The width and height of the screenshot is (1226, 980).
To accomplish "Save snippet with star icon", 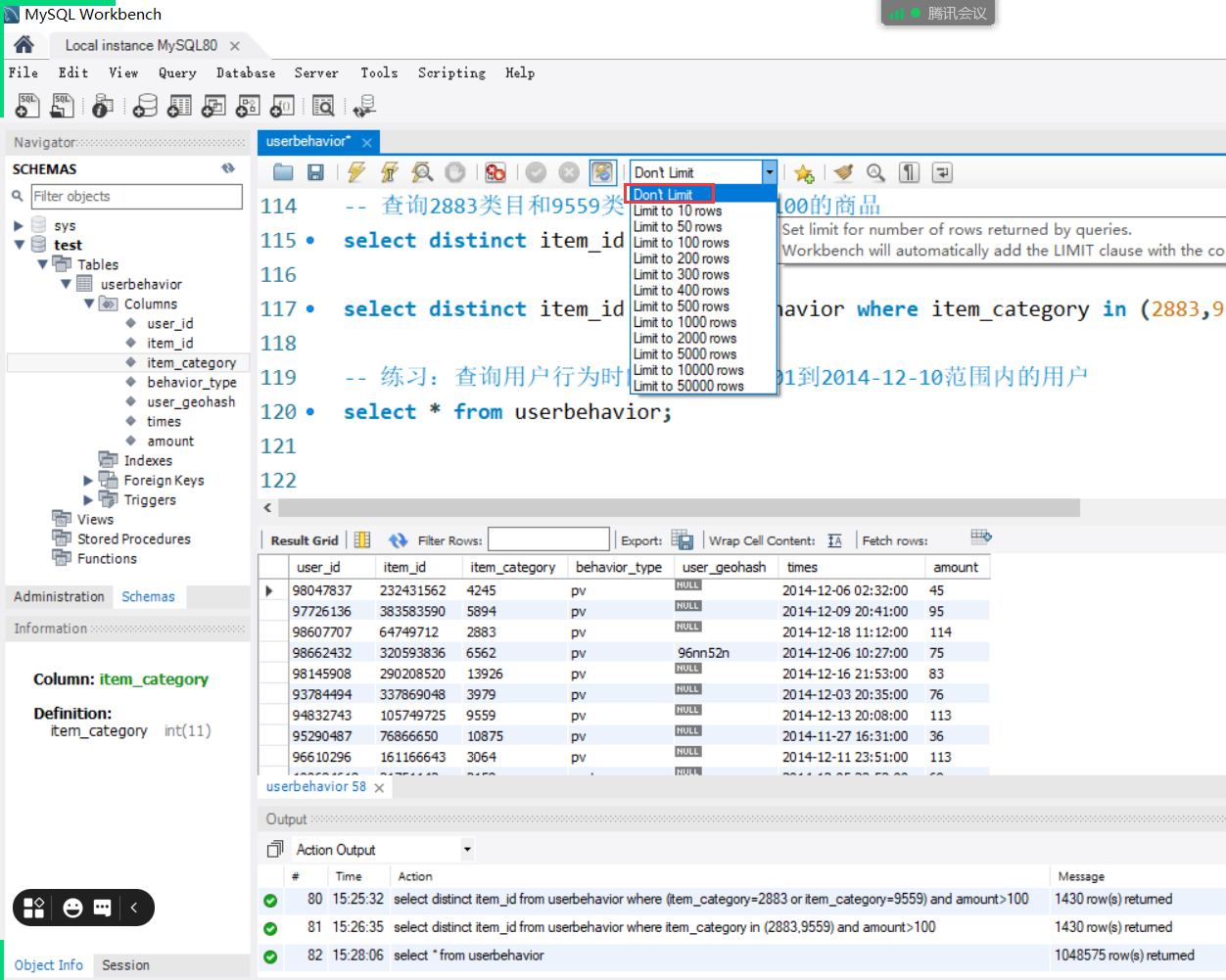I will [804, 173].
